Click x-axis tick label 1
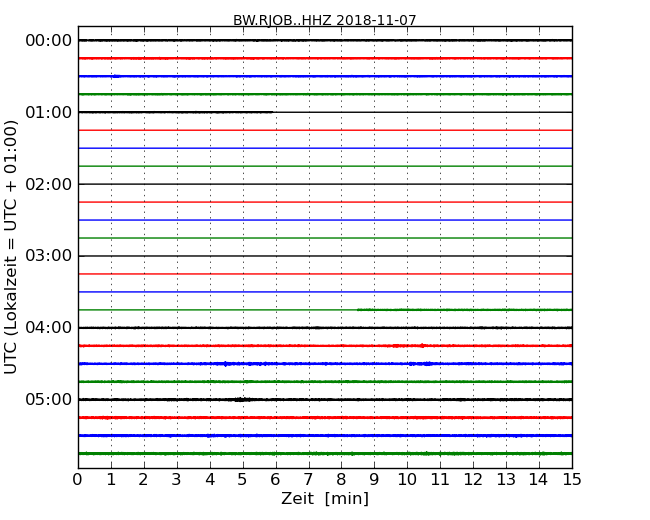This screenshot has height=520, width=650. tap(111, 480)
